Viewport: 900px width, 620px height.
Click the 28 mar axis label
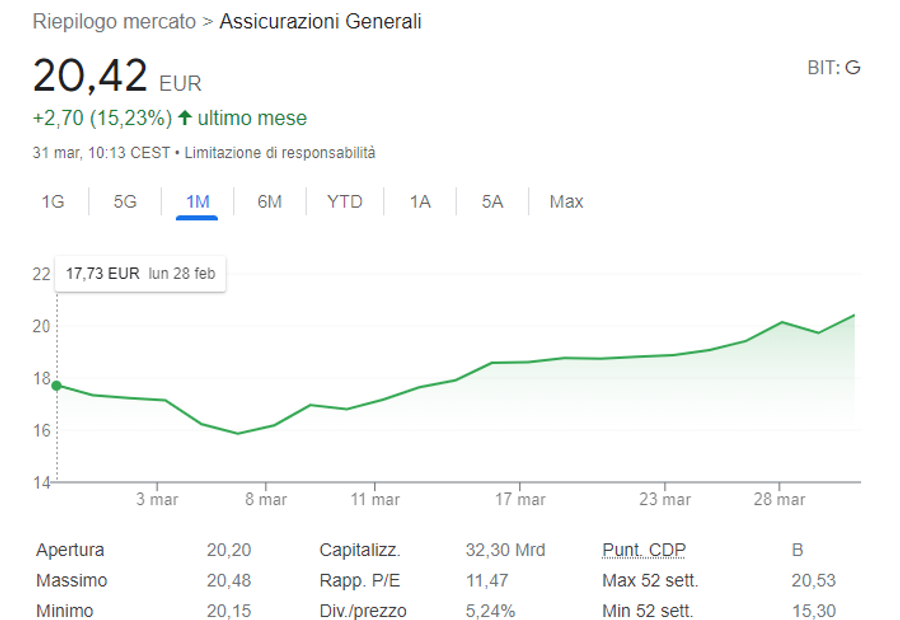(x=779, y=499)
